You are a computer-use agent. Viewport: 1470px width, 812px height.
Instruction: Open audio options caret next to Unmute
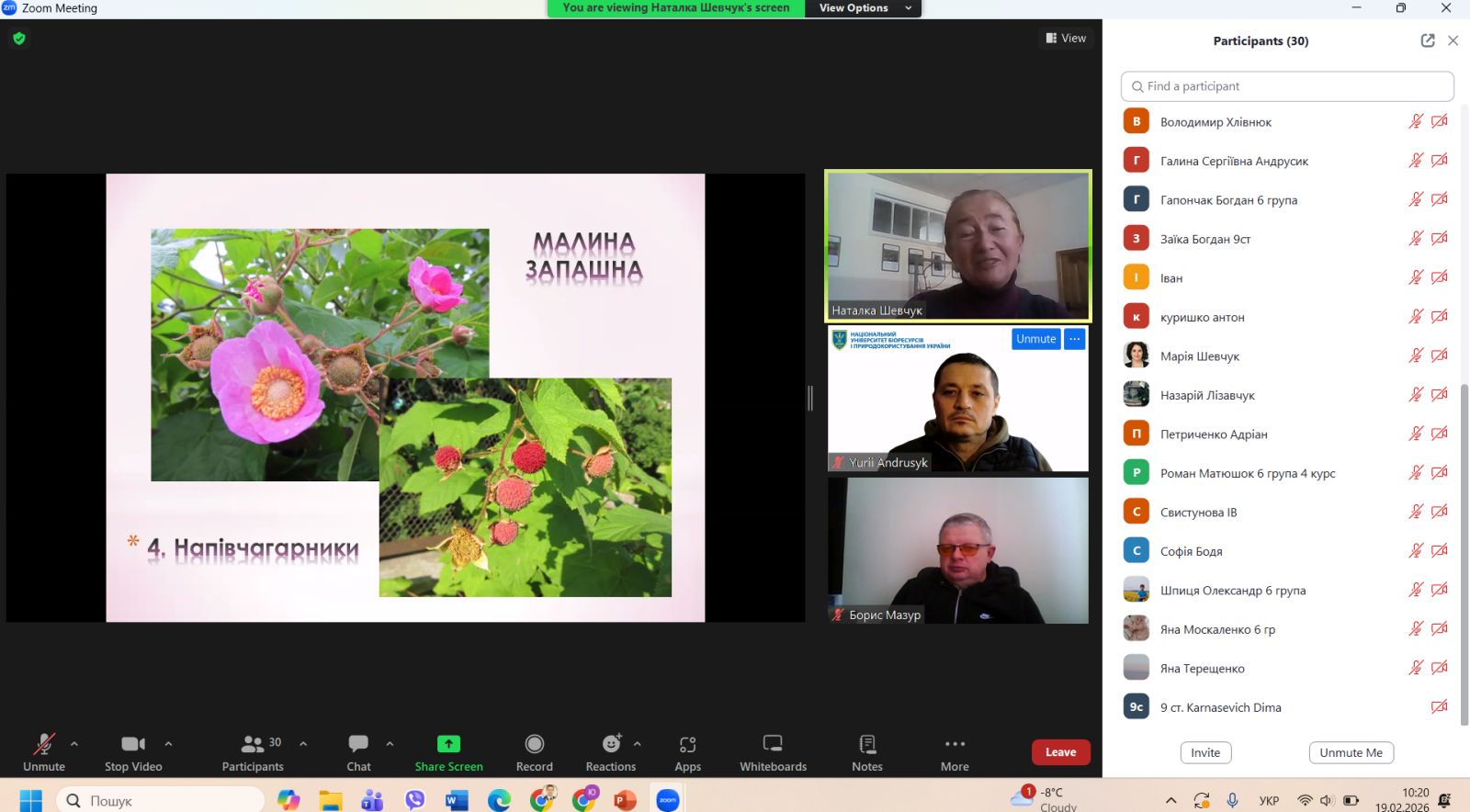(x=74, y=744)
